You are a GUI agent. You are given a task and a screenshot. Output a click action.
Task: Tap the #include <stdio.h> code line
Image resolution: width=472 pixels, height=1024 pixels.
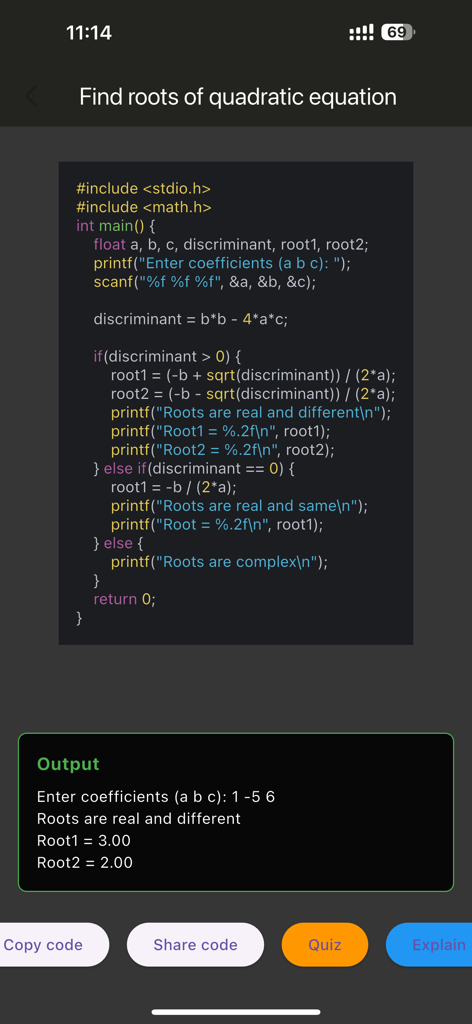tap(144, 189)
